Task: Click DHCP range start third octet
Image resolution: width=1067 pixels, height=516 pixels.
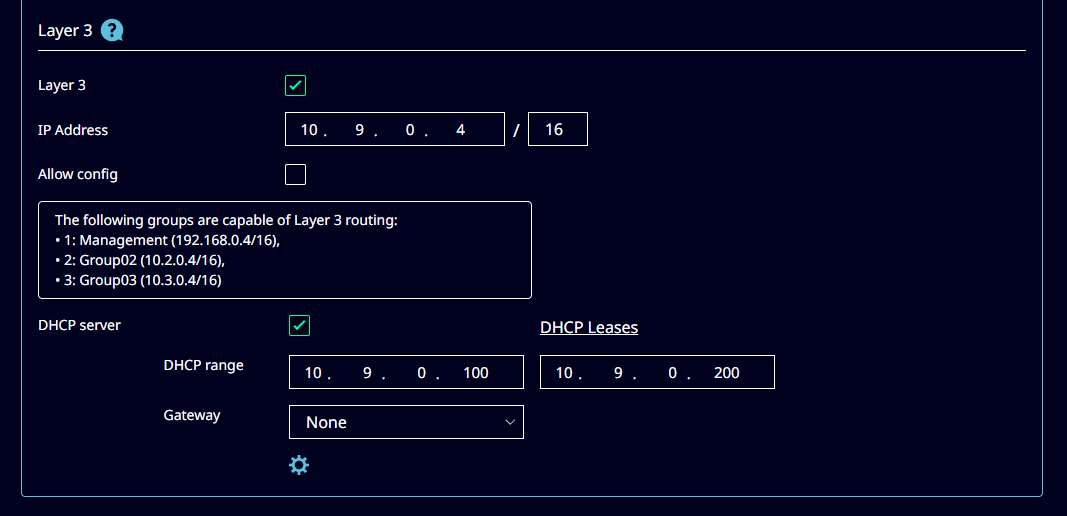Action: point(422,373)
